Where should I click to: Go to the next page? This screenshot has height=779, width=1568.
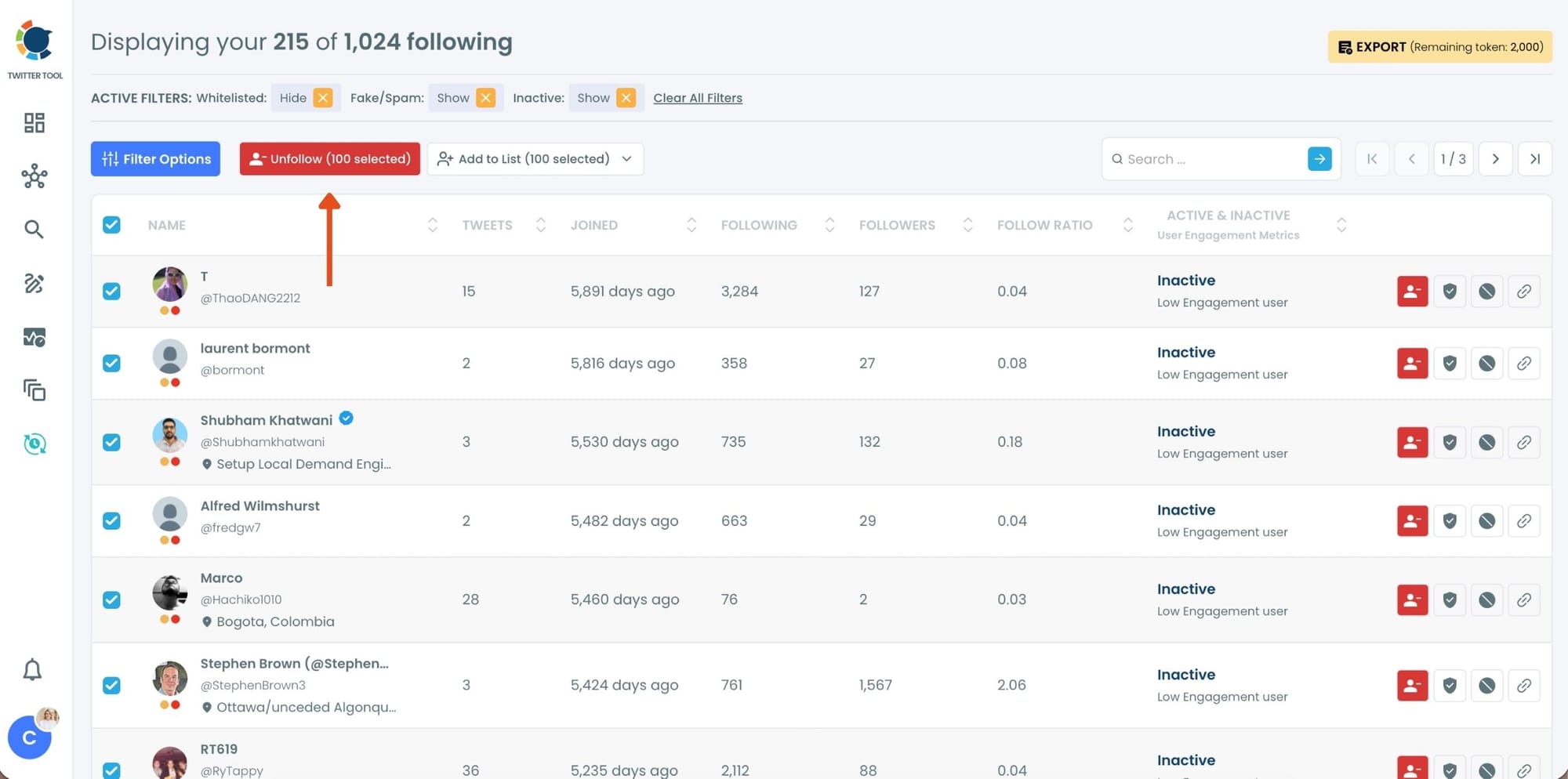1495,159
